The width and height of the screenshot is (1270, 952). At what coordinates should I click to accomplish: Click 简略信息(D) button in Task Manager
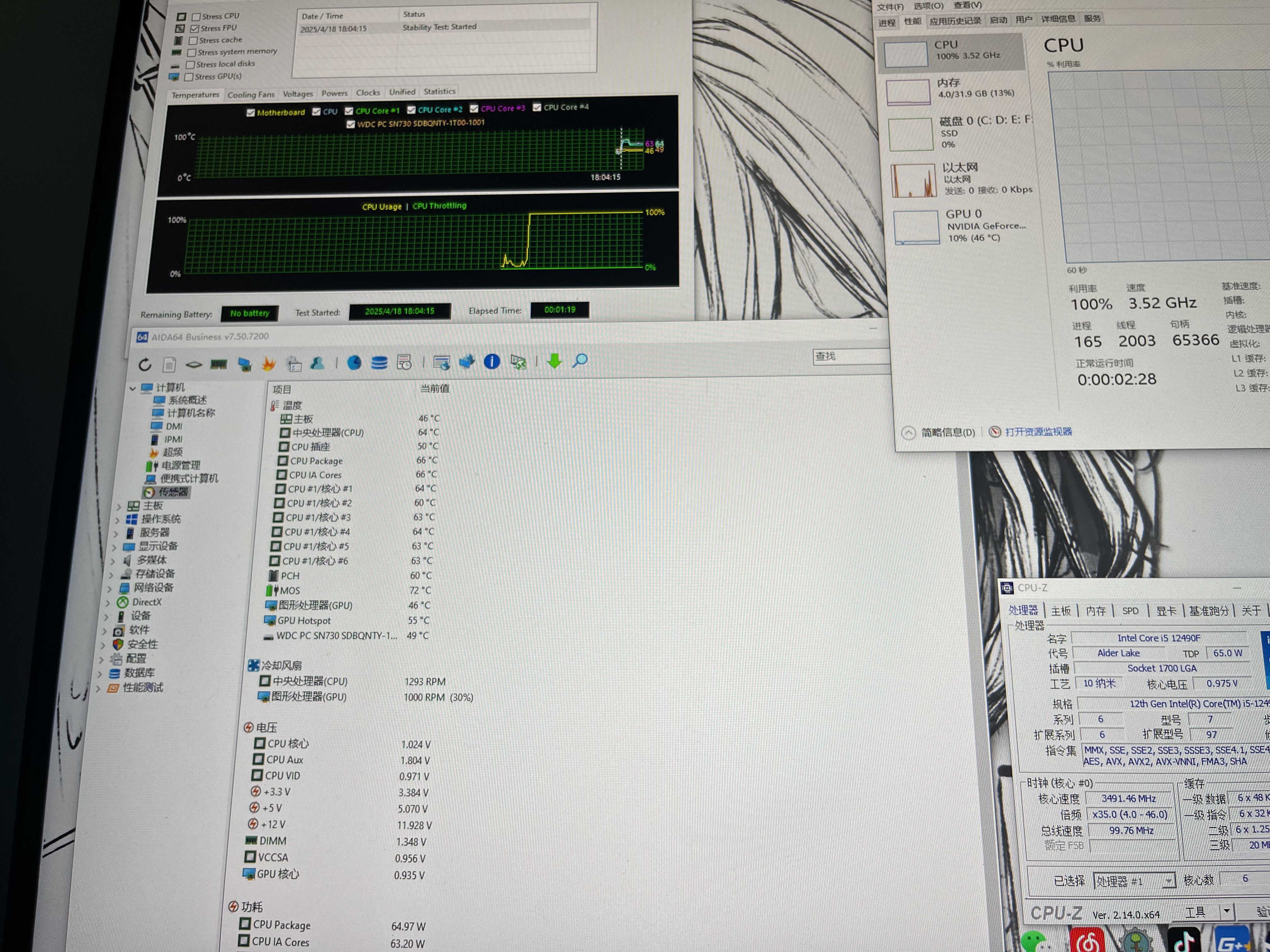pos(948,433)
